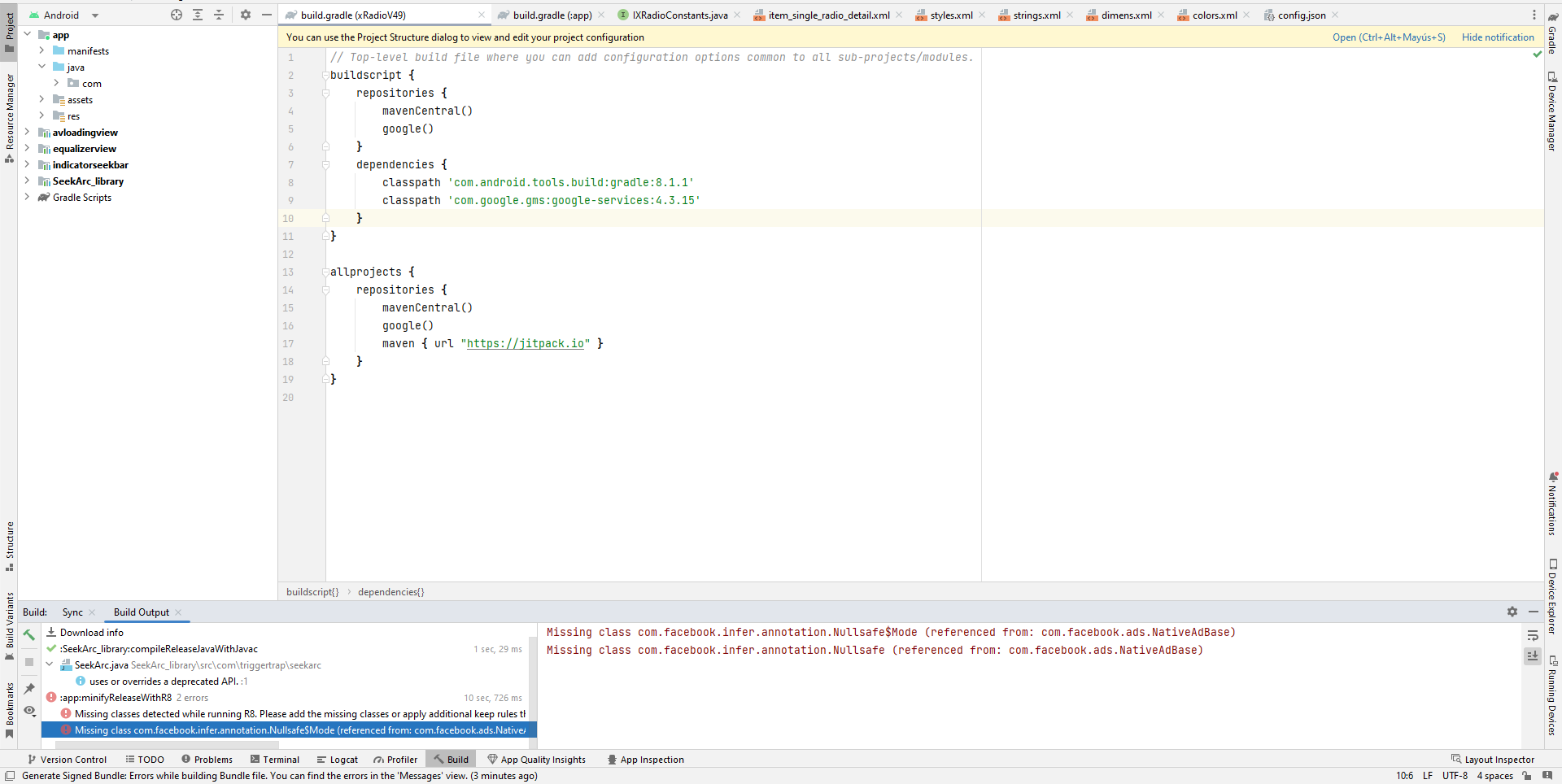Screen dimensions: 1562x784
Task: Pin the Build Output tab
Action: click(x=29, y=689)
